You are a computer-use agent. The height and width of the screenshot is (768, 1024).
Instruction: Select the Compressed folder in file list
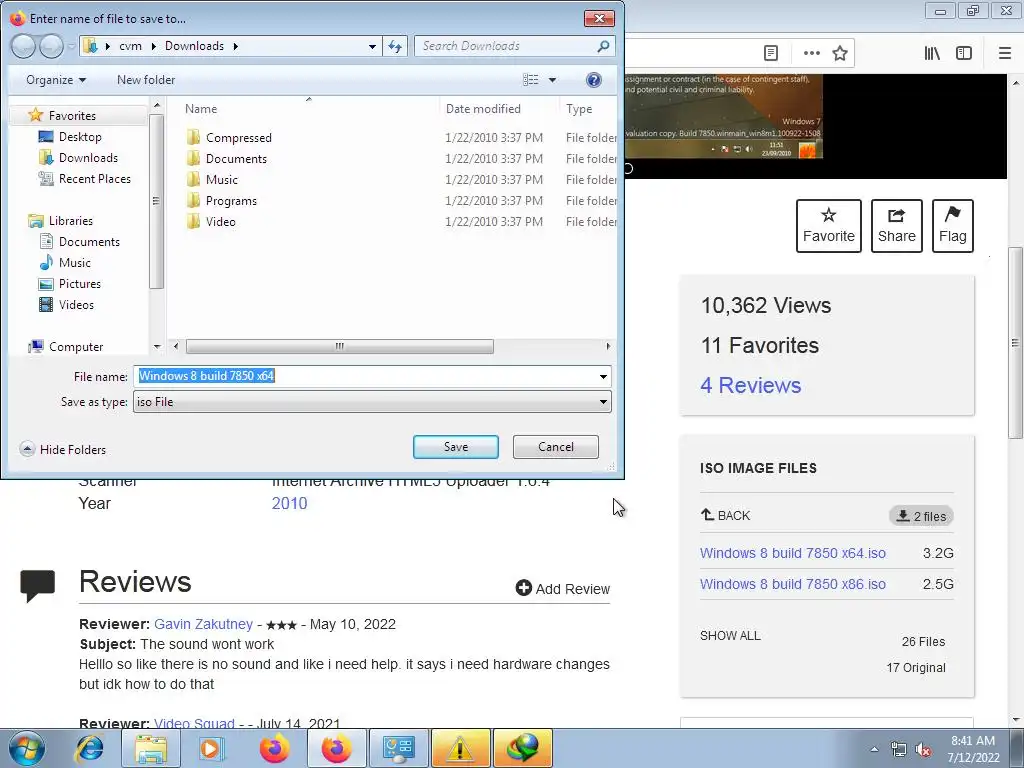click(x=238, y=138)
